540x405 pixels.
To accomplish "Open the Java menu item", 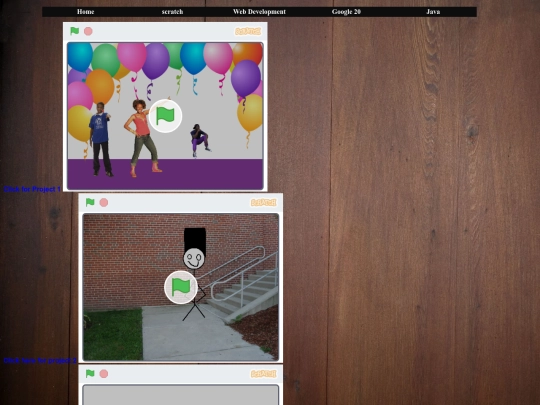I will (433, 12).
